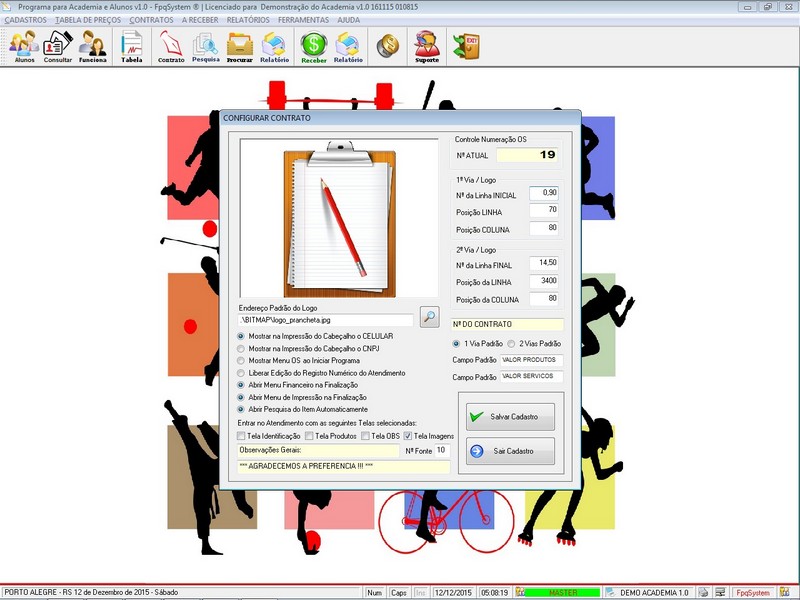
Task: Click the green MASTER status indicator
Action: [562, 593]
